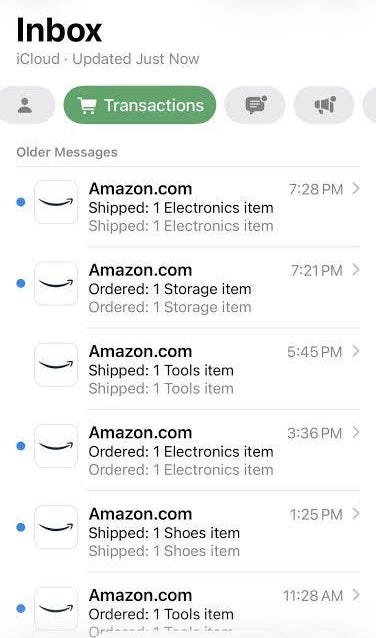Tap the Amazon logo of the 3:36 PM email
376x638 pixels.
(x=56, y=446)
